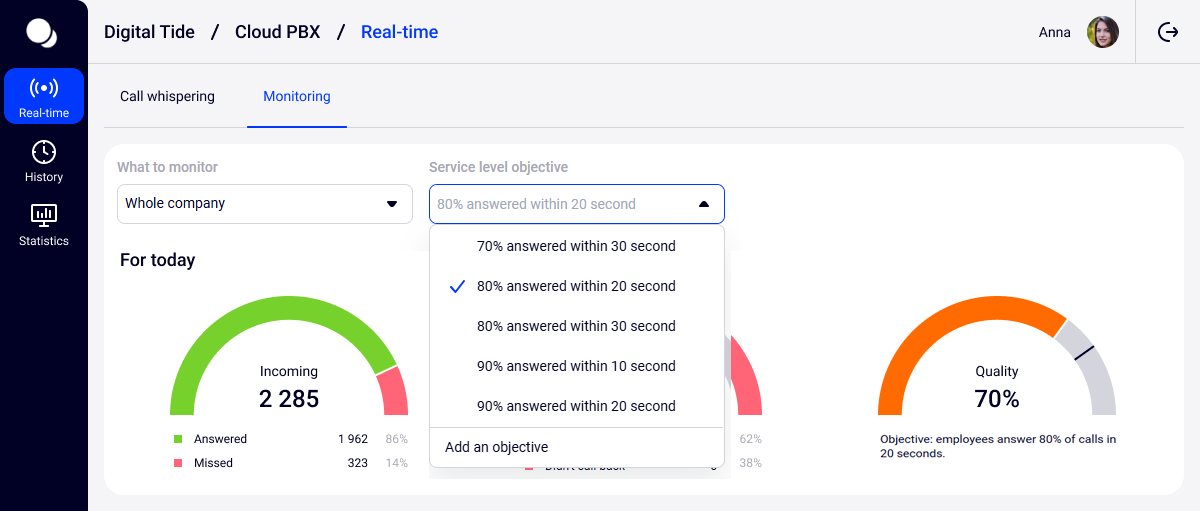The image size is (1200, 511).
Task: Click Cloud PBX in the breadcrumb
Action: coord(277,32)
